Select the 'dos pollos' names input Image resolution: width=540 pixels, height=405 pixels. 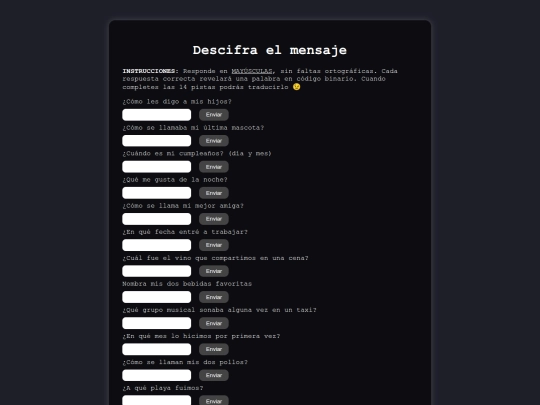pos(157,375)
